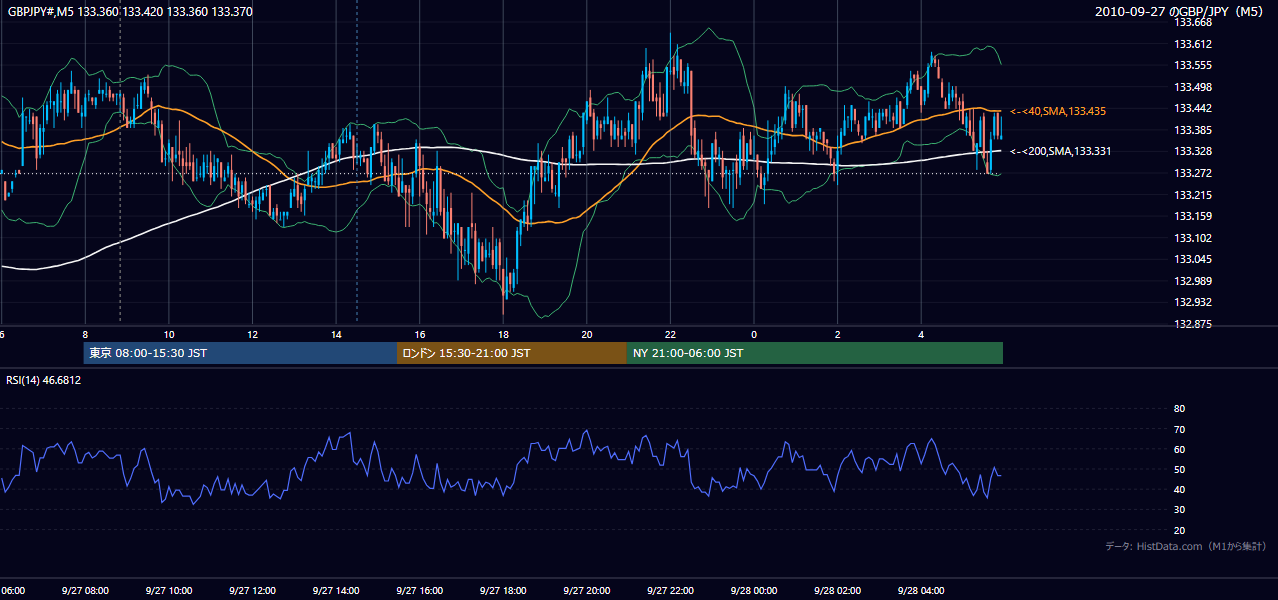This screenshot has width=1278, height=600.
Task: Click the 9/27 10:00 date axis label
Action: tap(168, 591)
